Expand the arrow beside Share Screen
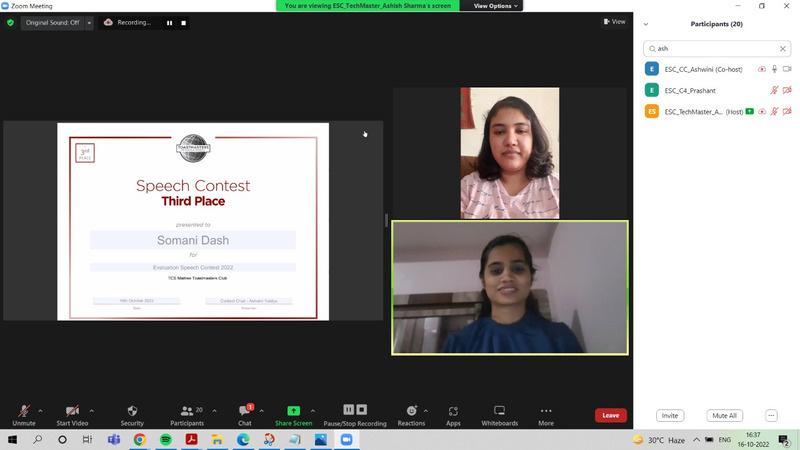Viewport: 800px width, 450px height. 313,411
